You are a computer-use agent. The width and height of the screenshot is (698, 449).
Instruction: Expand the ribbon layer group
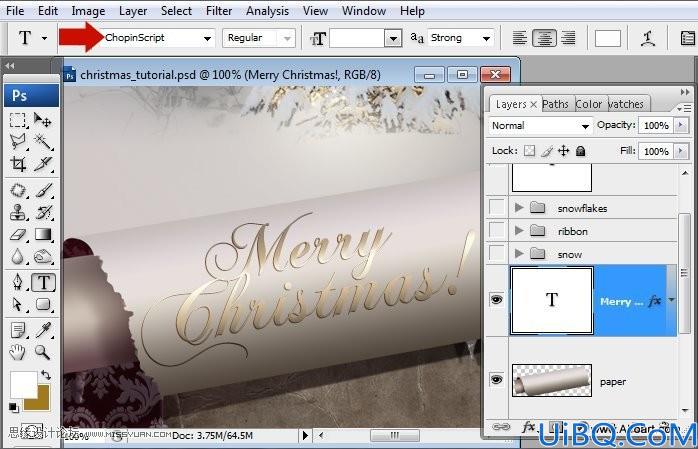tap(519, 231)
